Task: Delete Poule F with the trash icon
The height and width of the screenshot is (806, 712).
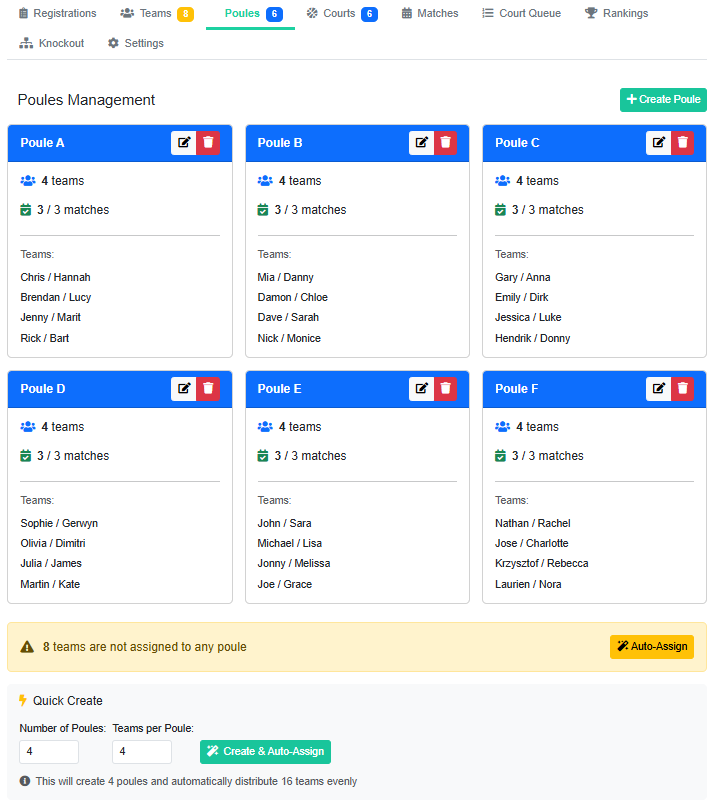Action: 682,389
